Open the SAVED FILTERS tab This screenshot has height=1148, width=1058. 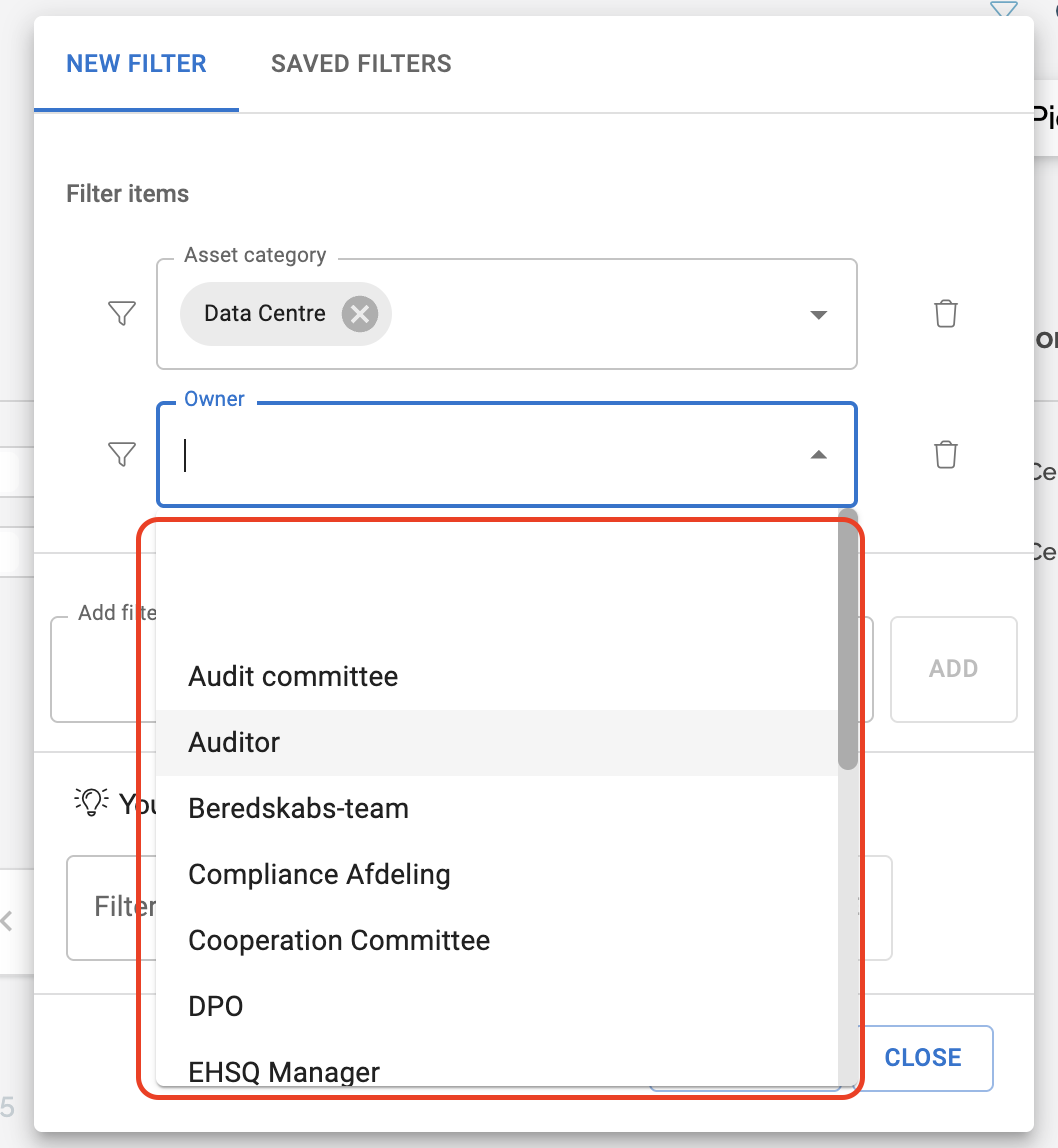[x=361, y=64]
